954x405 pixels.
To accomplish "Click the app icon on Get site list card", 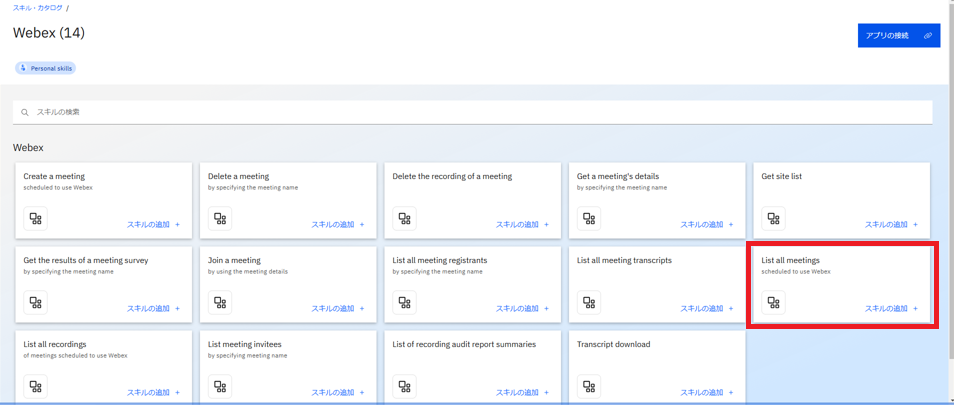I will 773,219.
